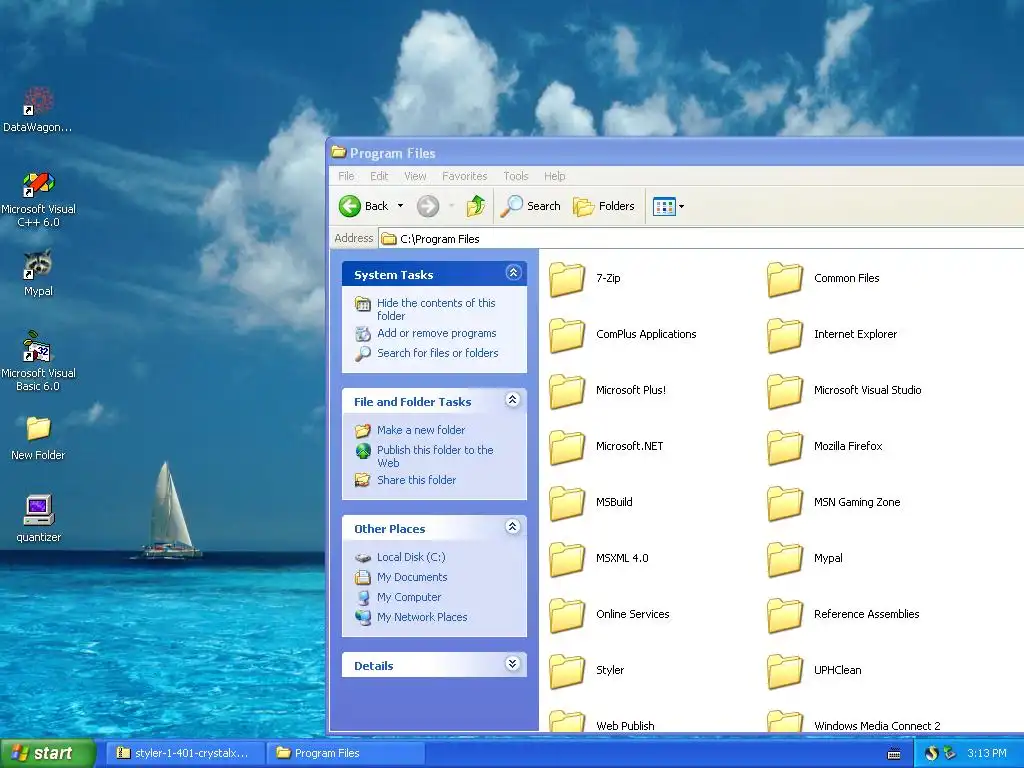Select the UPHClean folder icon
This screenshot has height=768, width=1024.
tap(785, 671)
